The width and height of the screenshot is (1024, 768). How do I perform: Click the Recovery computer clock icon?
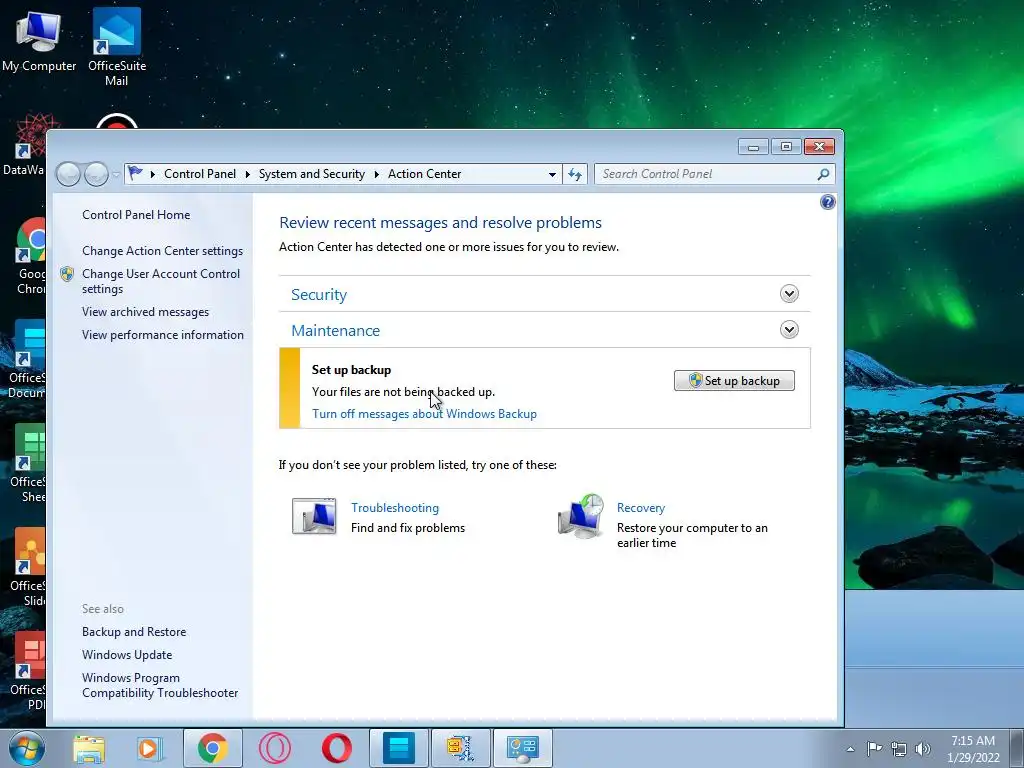(581, 516)
